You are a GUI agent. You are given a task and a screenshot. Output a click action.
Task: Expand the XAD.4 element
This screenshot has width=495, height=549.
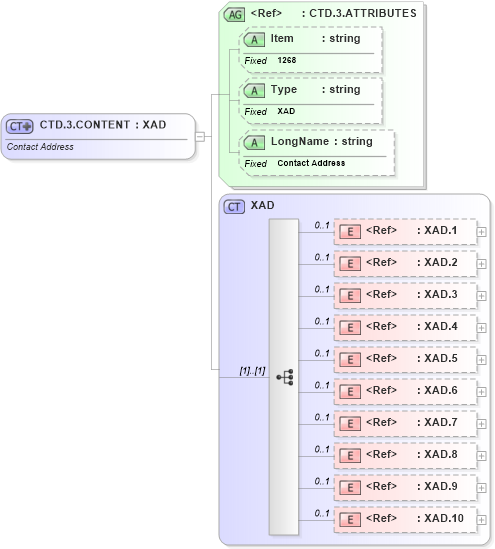(x=481, y=328)
